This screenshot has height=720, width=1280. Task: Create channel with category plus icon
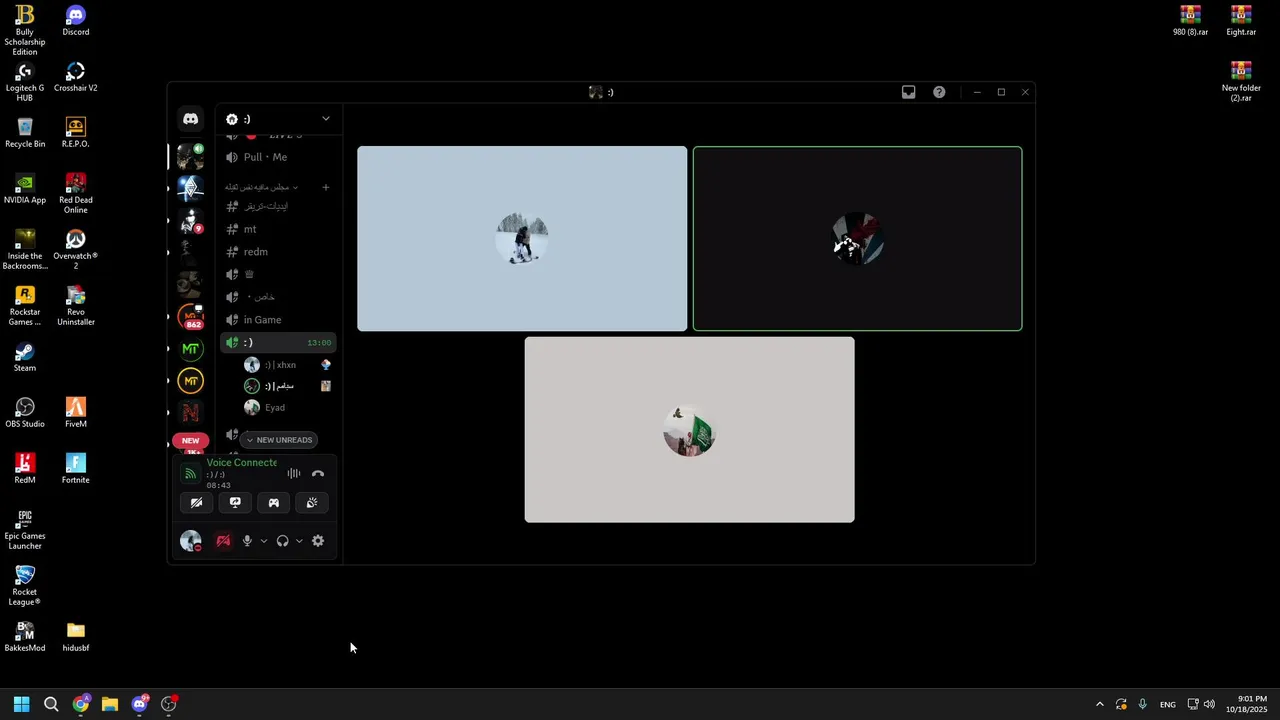[x=325, y=187]
